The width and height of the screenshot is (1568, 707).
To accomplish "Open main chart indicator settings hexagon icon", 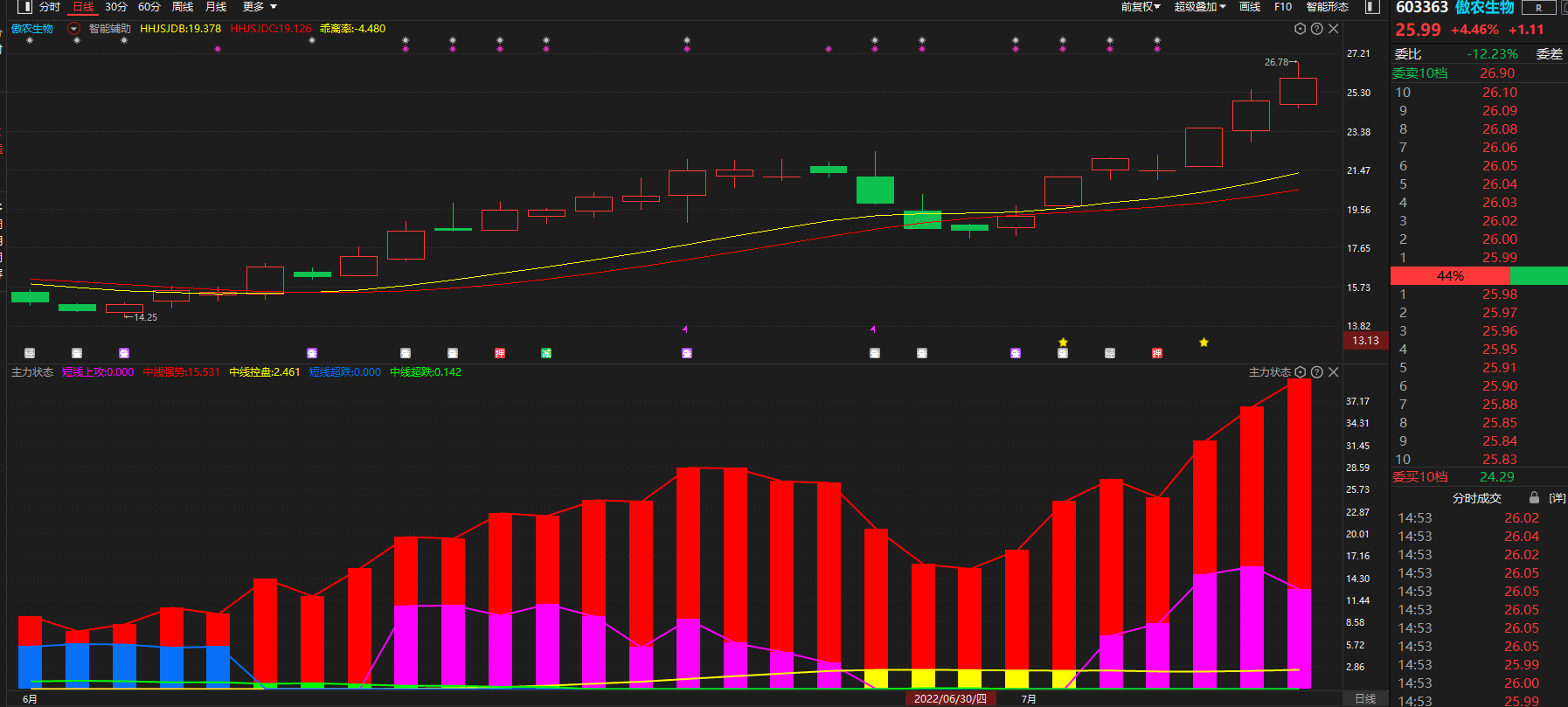I will tap(1300, 29).
